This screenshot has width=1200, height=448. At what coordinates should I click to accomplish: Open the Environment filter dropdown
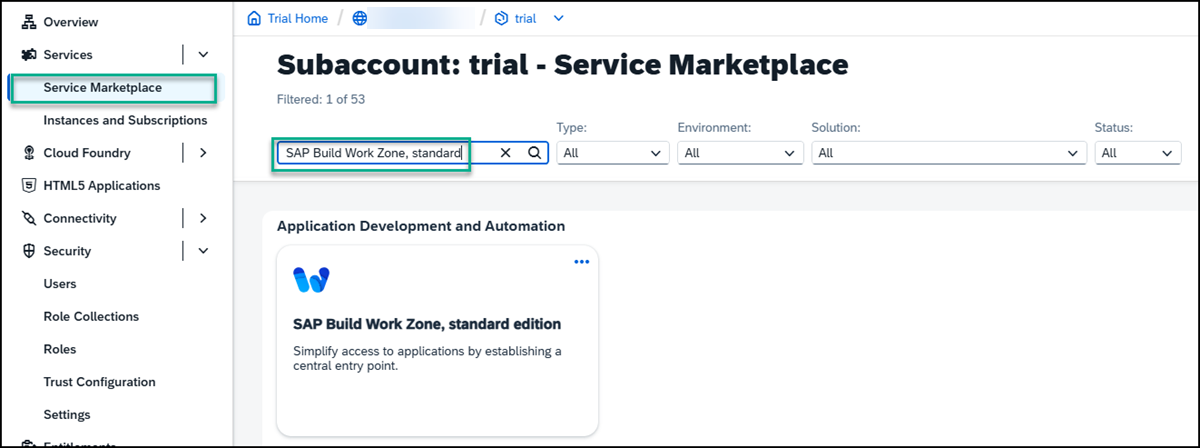pos(741,153)
